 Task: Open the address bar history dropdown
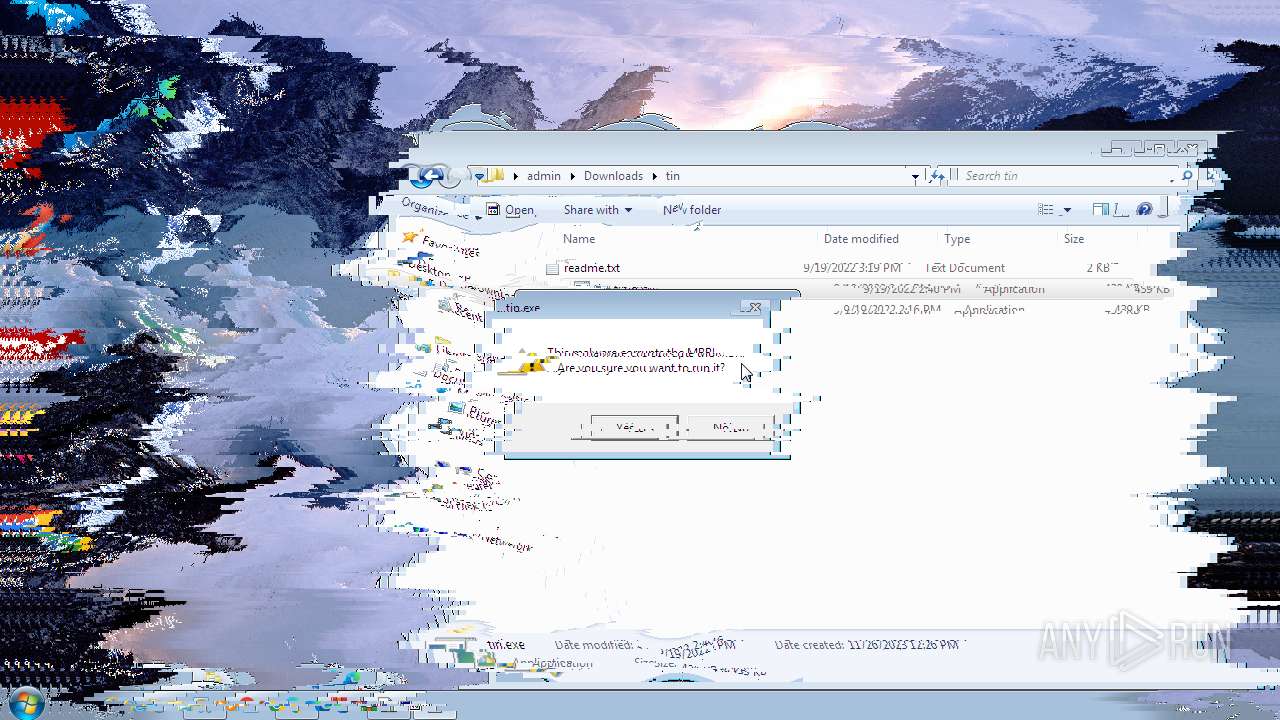tap(915, 177)
